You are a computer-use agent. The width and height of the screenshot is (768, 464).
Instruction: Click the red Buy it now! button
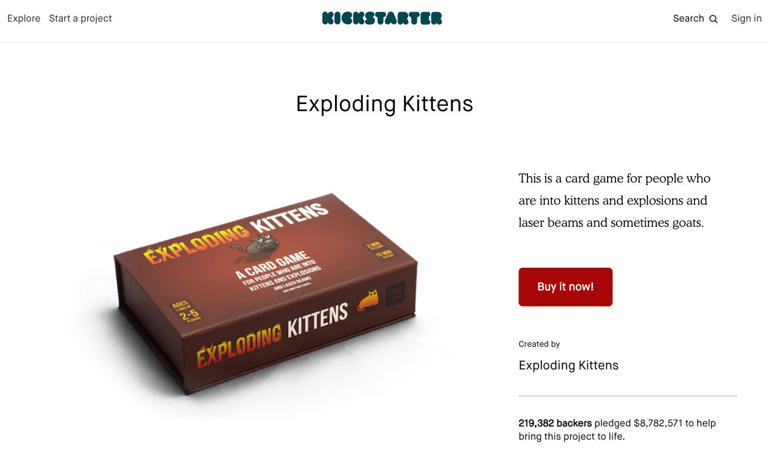tap(565, 287)
